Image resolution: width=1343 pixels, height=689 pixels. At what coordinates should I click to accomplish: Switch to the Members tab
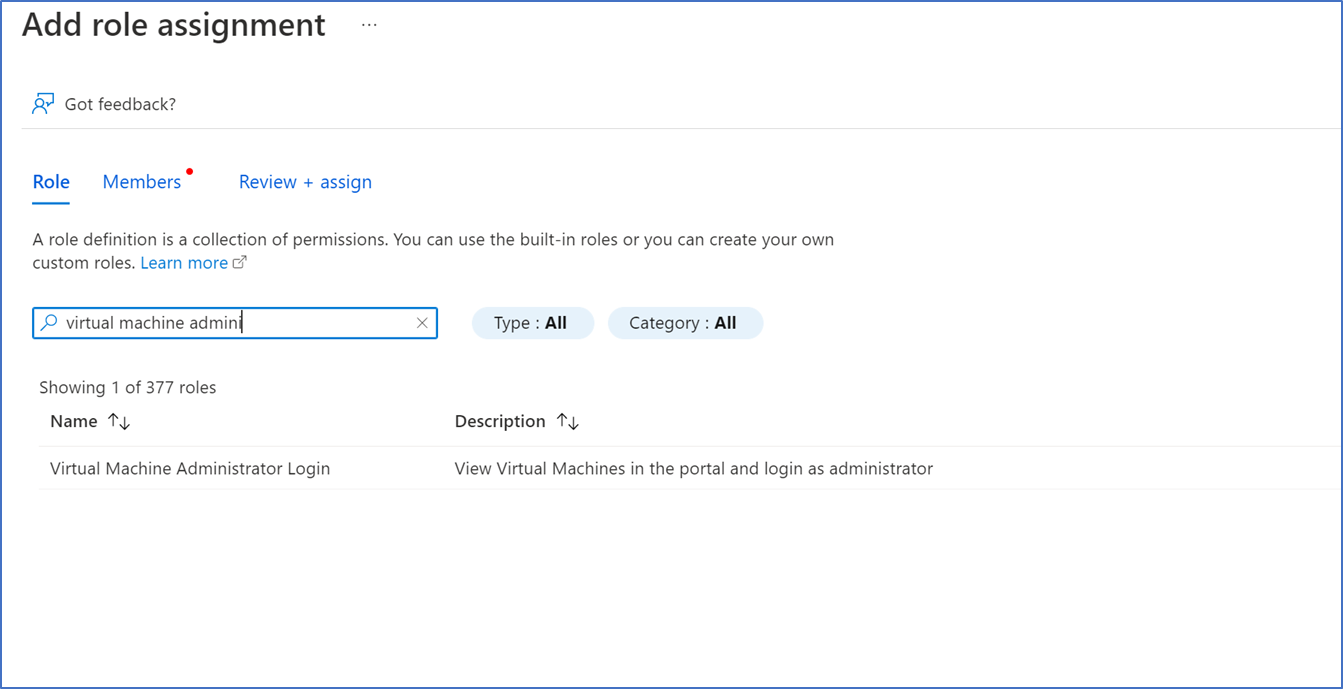click(142, 182)
